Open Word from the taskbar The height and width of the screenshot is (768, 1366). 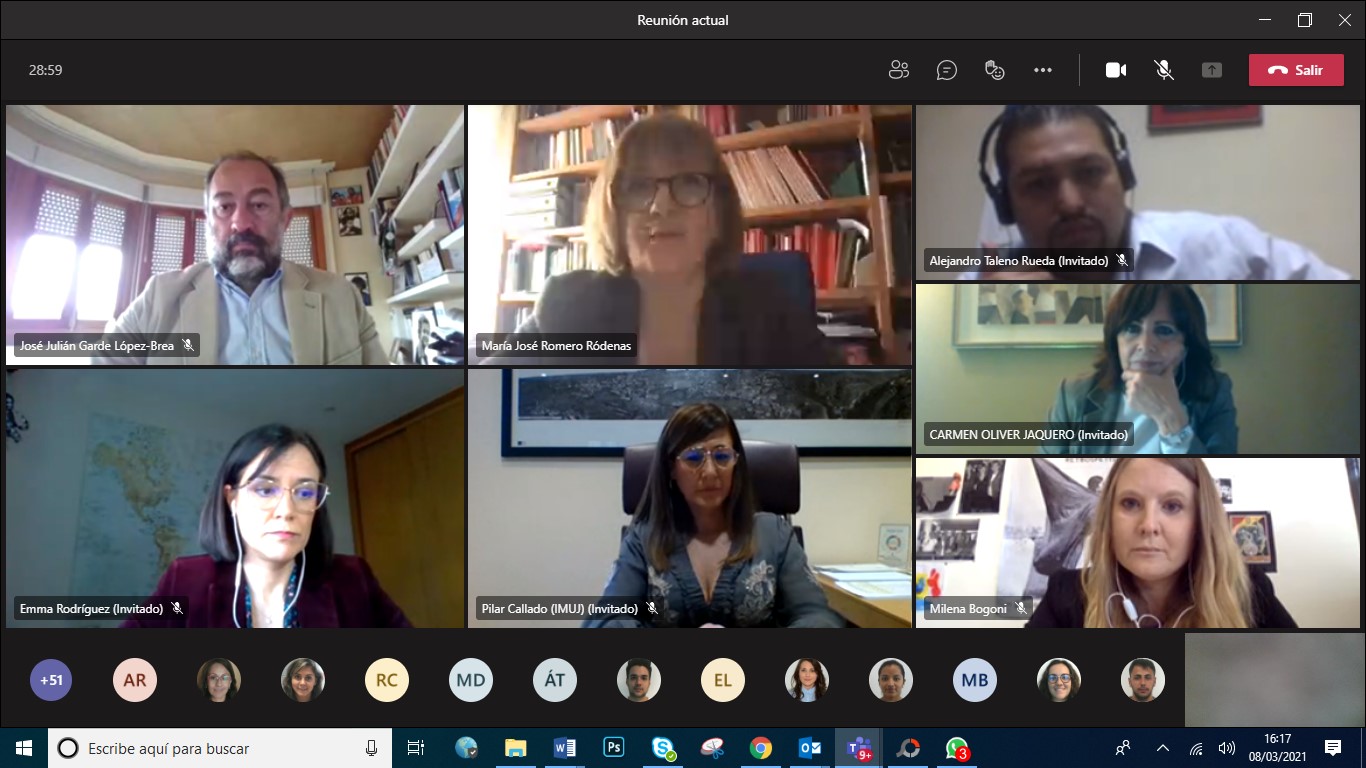point(564,748)
